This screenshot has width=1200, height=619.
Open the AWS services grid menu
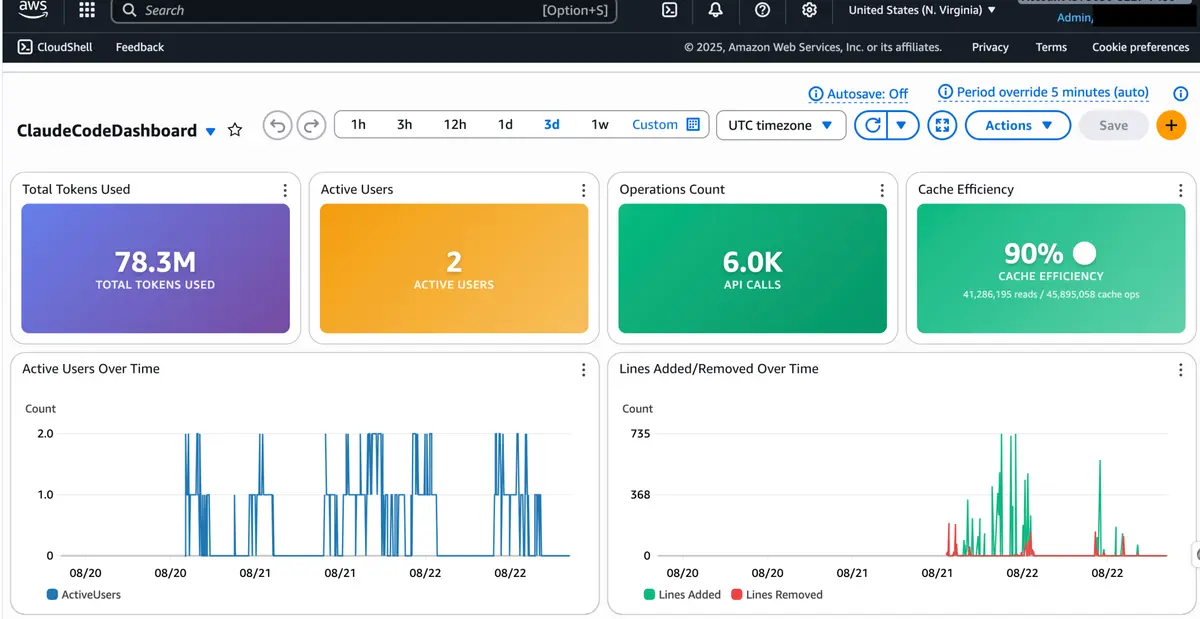[87, 10]
